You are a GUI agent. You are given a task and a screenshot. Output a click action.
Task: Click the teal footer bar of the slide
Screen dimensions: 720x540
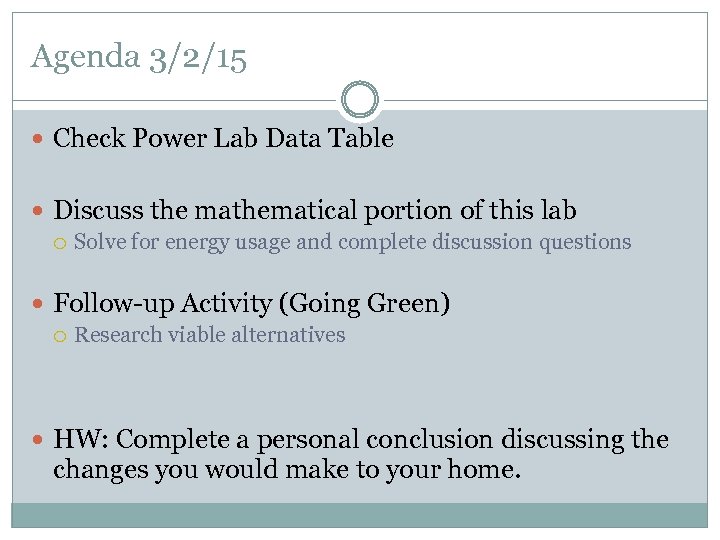[x=360, y=515]
